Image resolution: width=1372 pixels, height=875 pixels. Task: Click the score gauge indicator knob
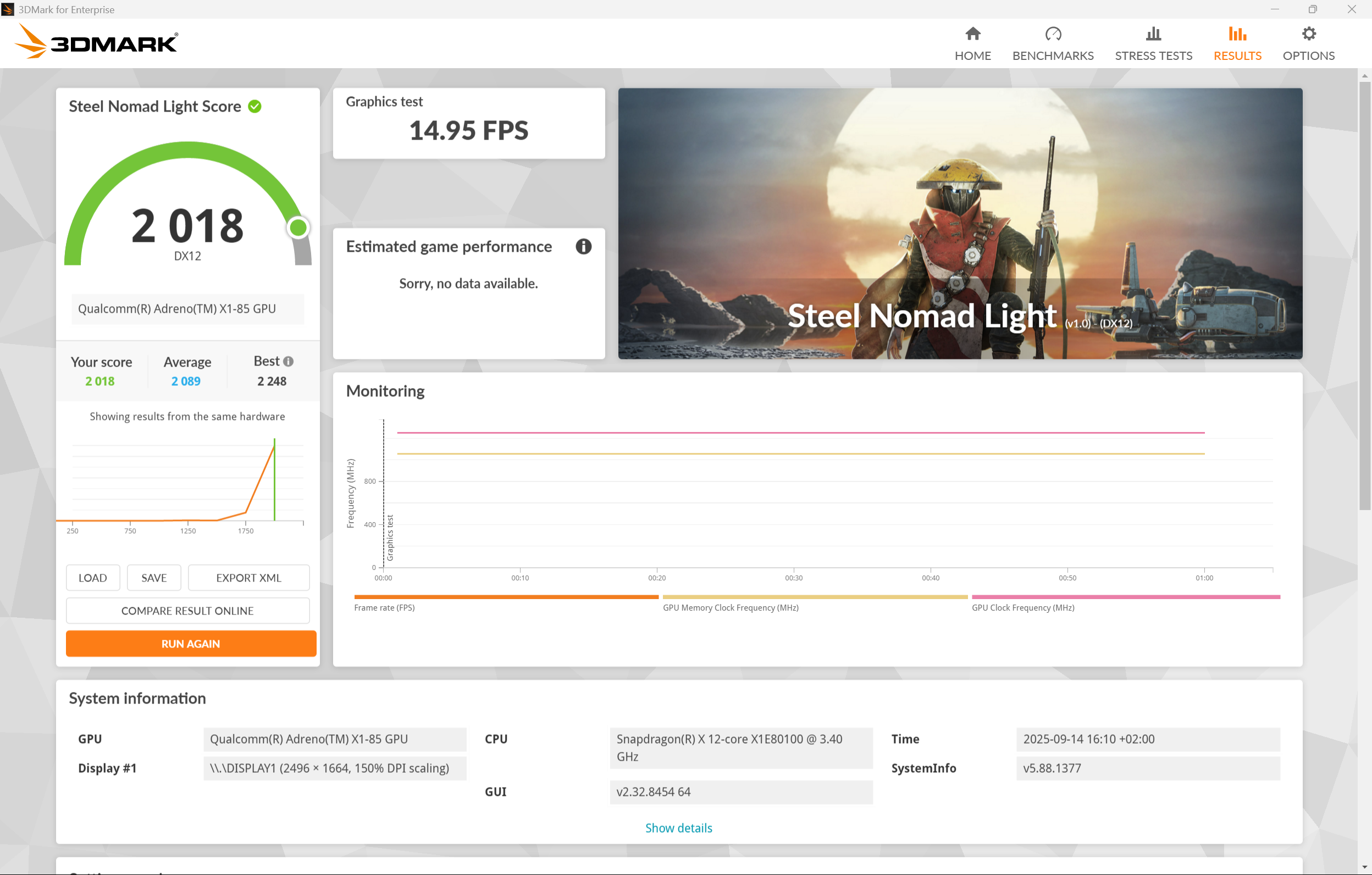pyautogui.click(x=298, y=228)
